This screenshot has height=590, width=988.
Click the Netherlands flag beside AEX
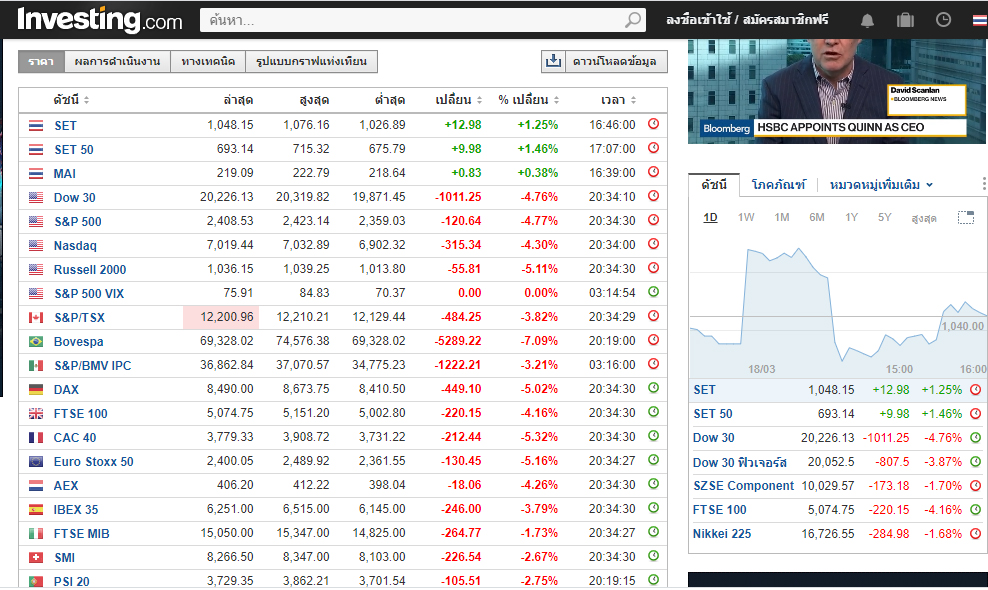coord(36,485)
